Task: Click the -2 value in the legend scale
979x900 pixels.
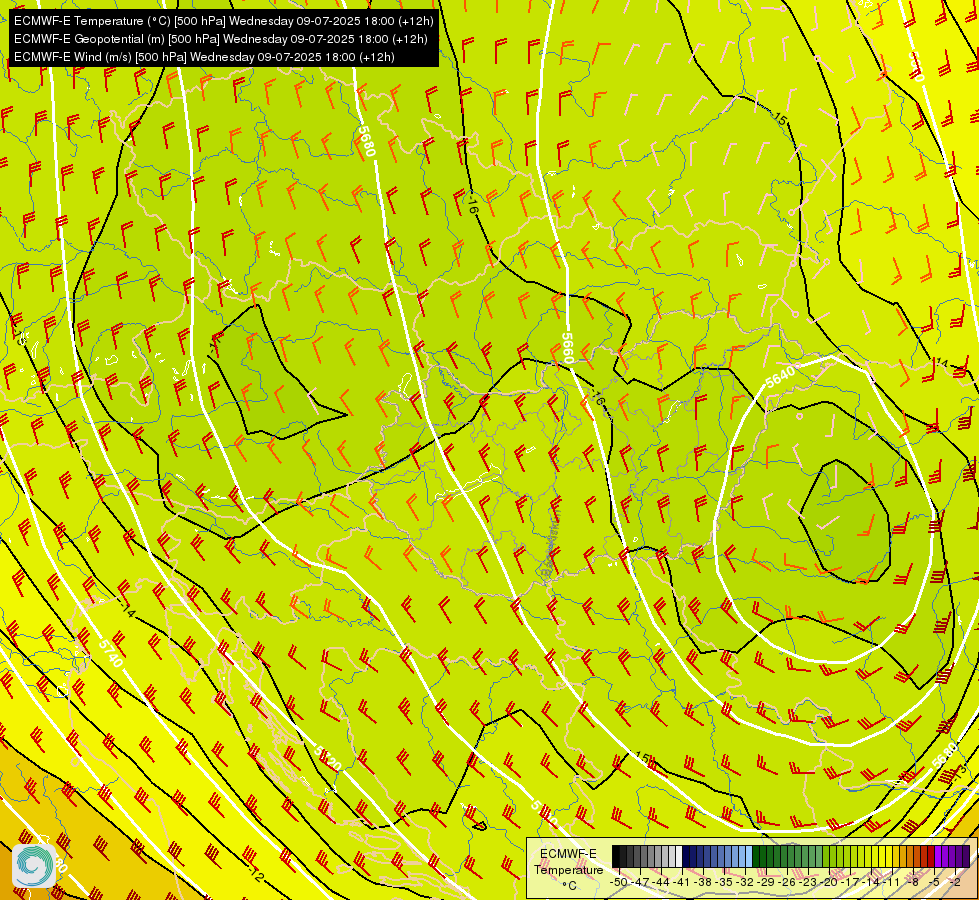Action: point(955,882)
